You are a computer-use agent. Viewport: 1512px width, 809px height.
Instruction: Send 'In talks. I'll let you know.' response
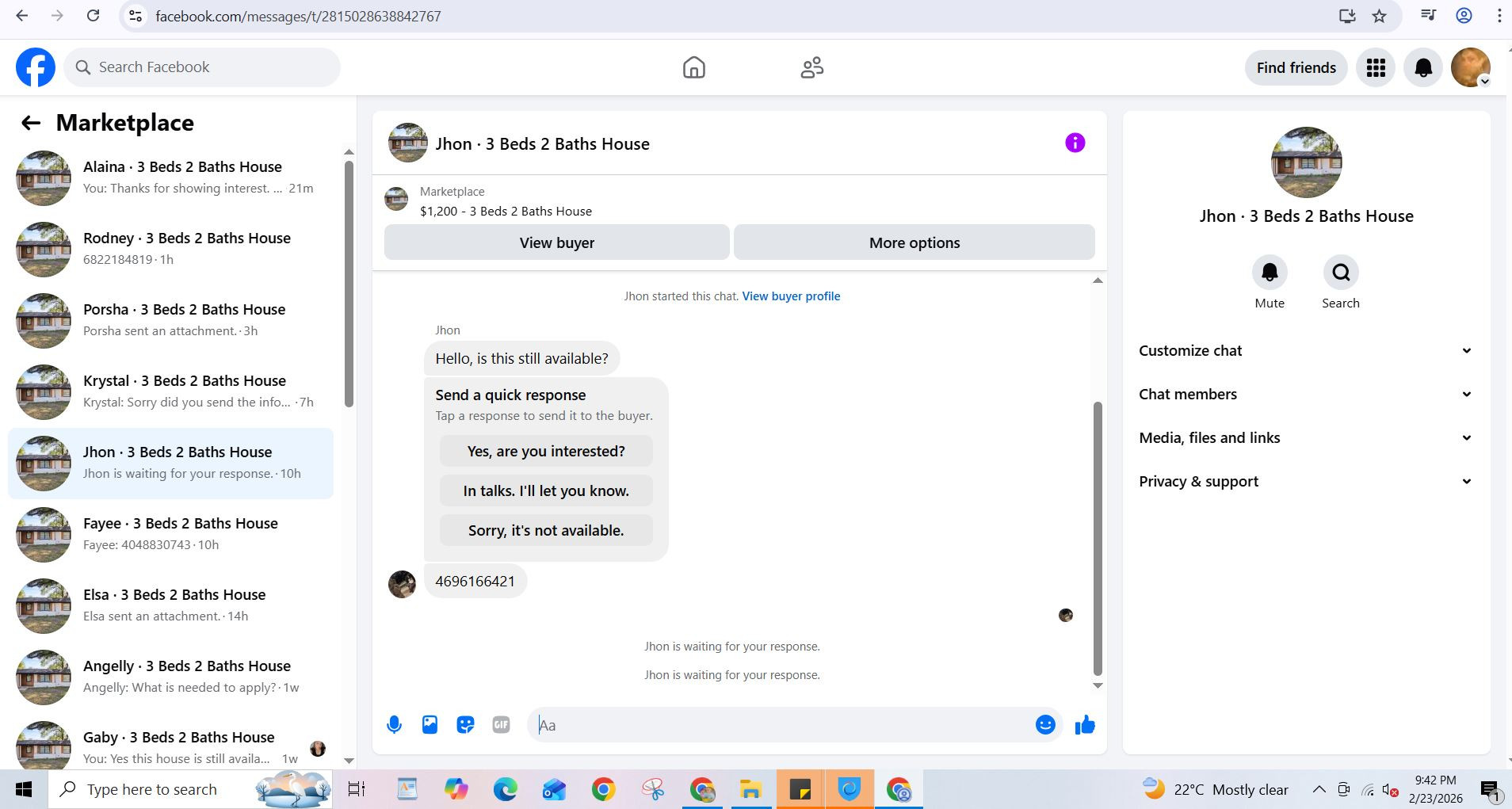click(x=546, y=490)
